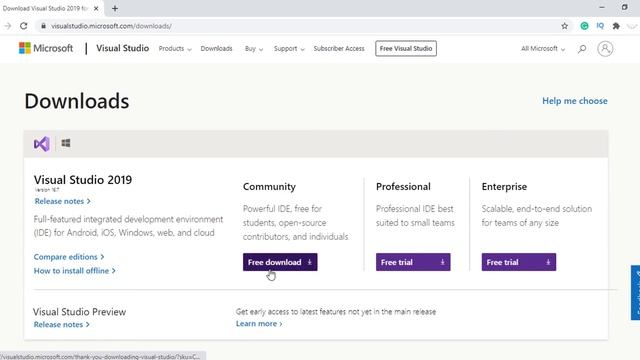
Task: Bookmark this page with the star icon
Action: pyautogui.click(x=564, y=26)
